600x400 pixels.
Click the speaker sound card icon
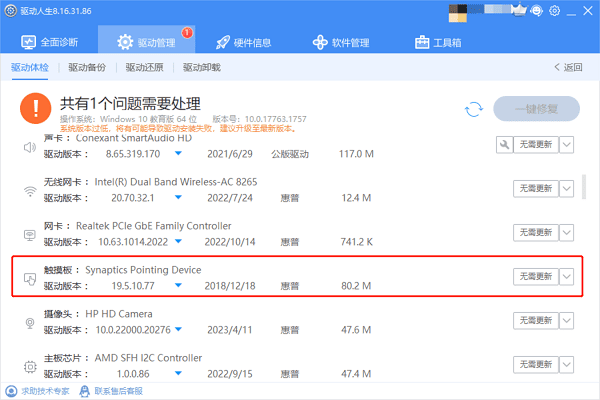[x=30, y=147]
